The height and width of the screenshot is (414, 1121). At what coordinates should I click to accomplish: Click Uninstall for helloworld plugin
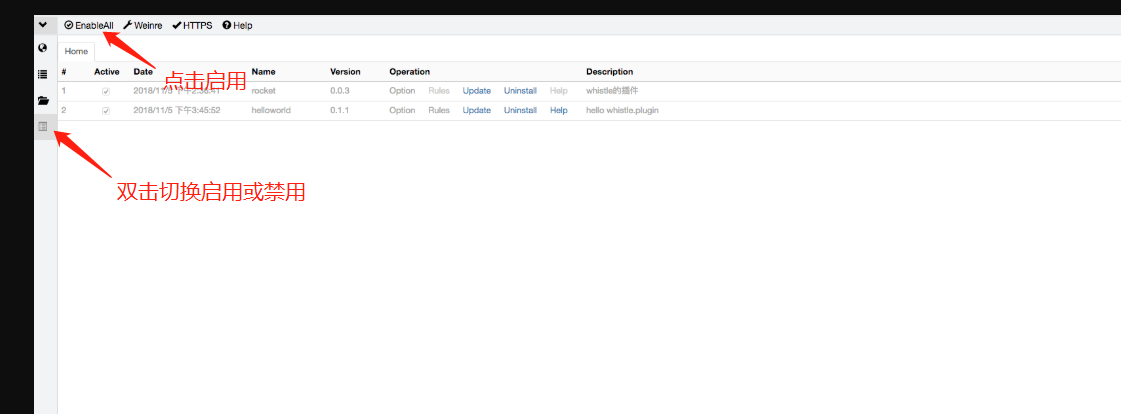pyautogui.click(x=520, y=110)
